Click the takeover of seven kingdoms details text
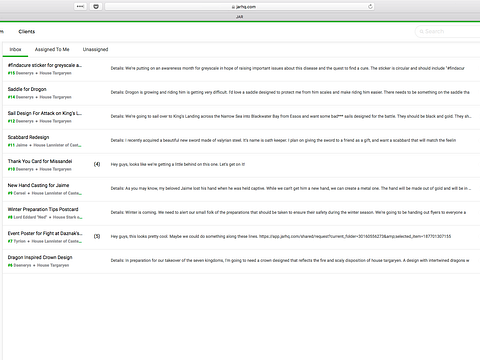This screenshot has height=360, width=480. tap(290, 260)
